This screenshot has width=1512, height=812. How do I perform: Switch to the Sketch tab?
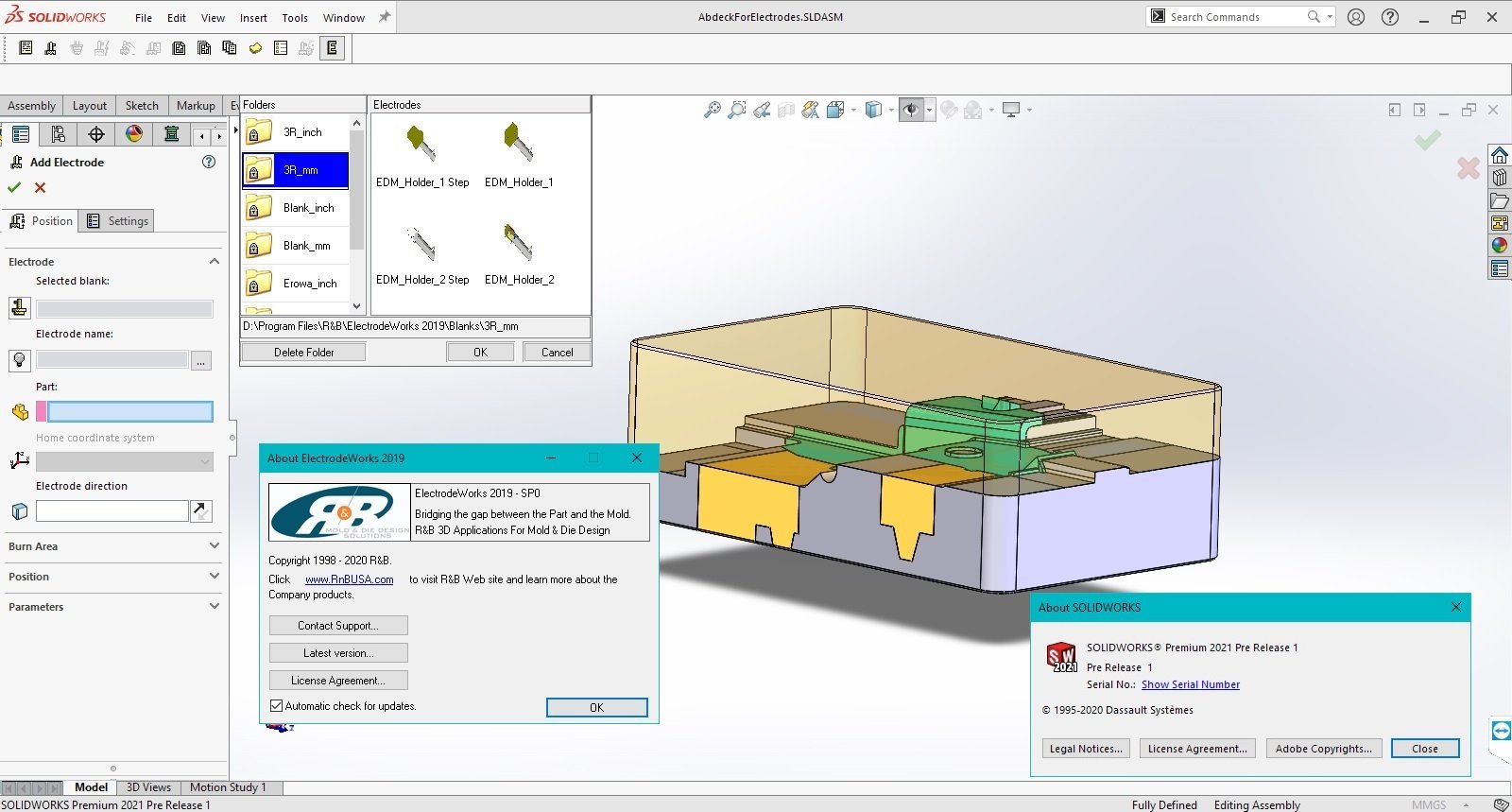(142, 106)
